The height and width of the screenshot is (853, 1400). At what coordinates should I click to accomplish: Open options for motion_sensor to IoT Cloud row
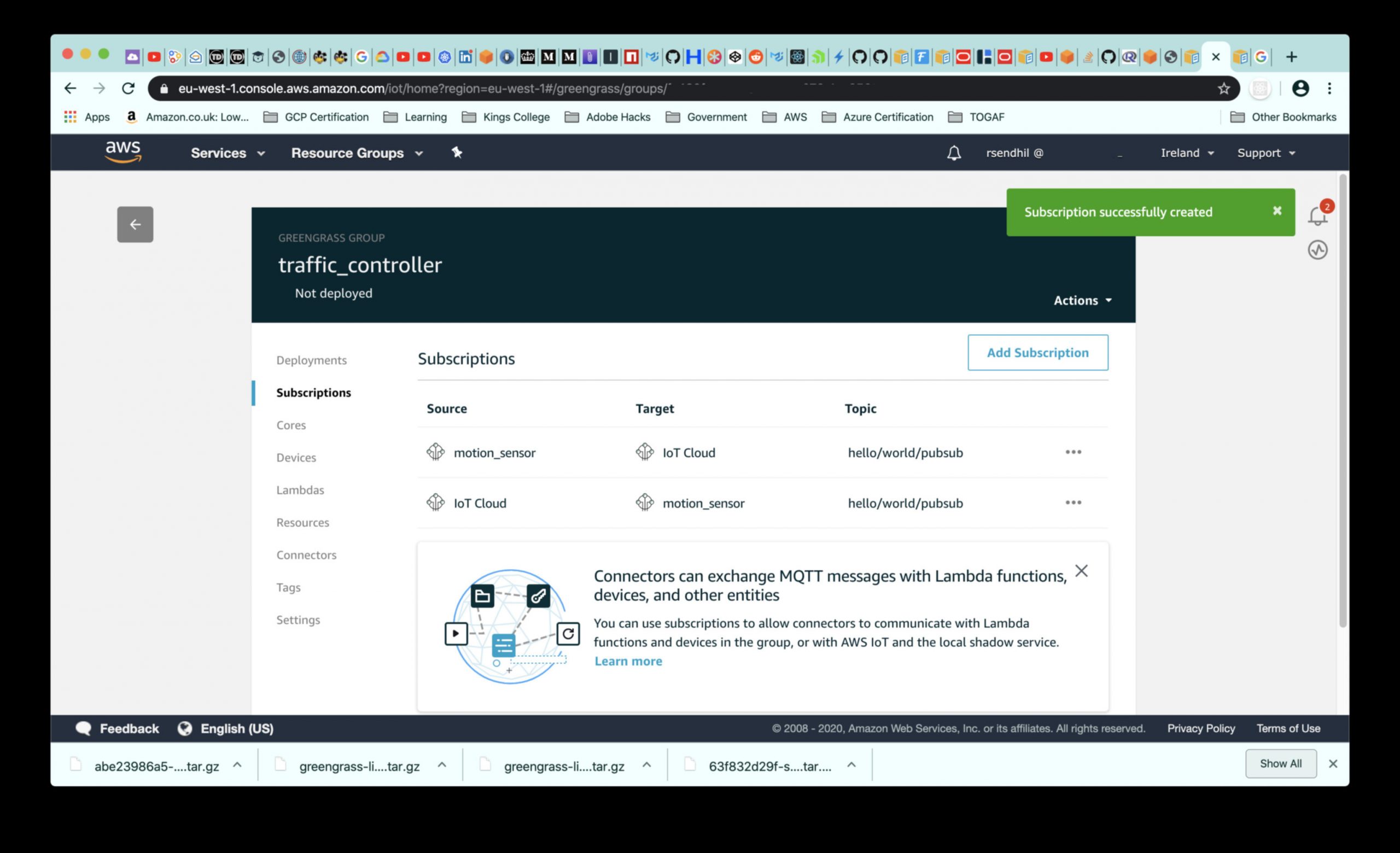pos(1073,452)
